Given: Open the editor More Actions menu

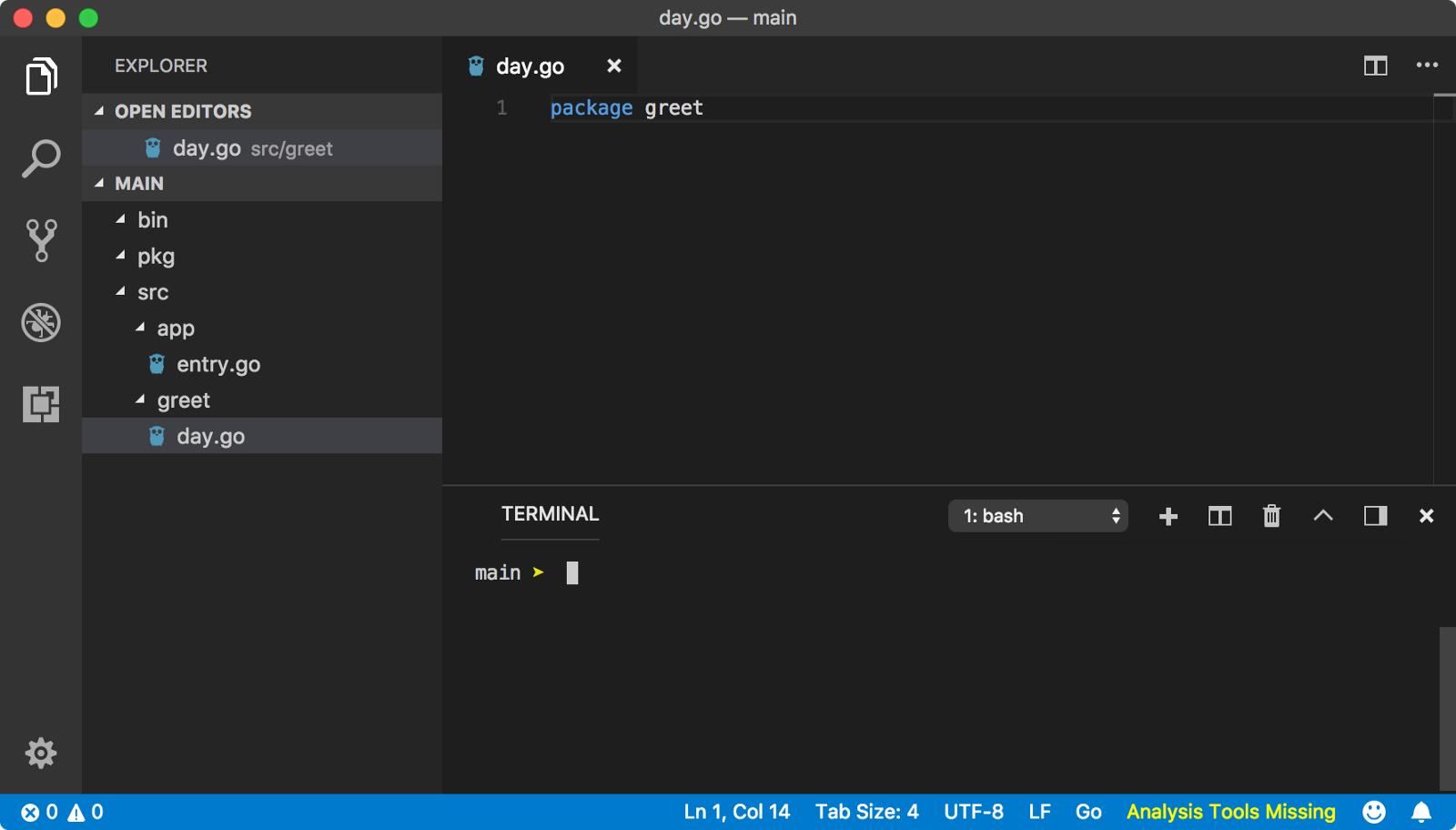Looking at the screenshot, I should (1427, 66).
